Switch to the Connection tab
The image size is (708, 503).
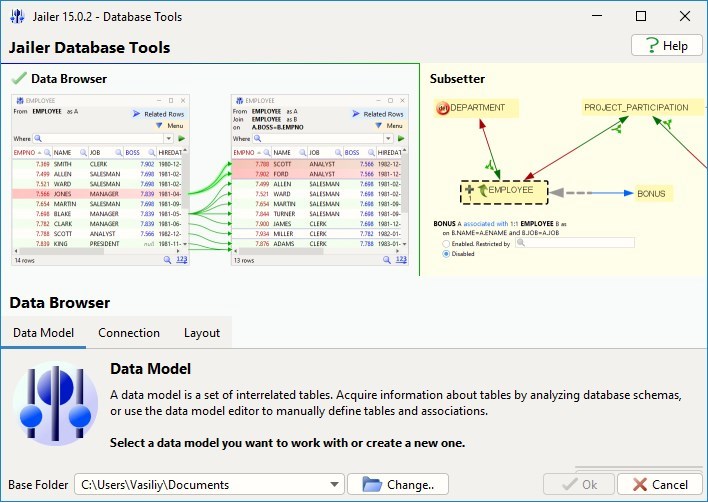129,333
